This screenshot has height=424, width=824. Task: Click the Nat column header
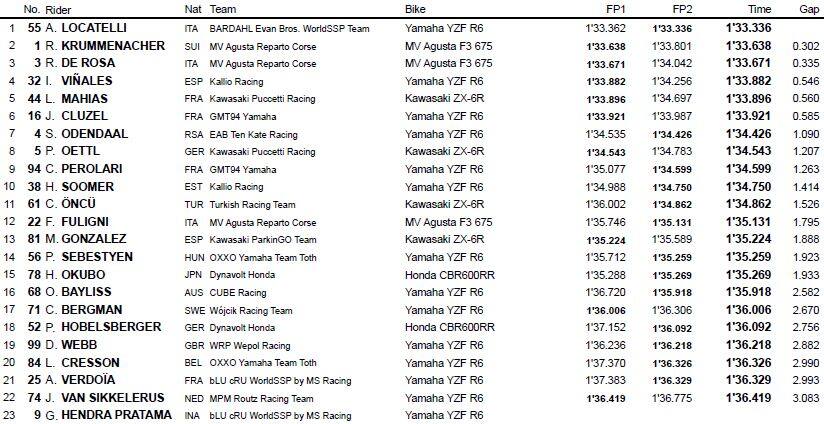tap(193, 9)
